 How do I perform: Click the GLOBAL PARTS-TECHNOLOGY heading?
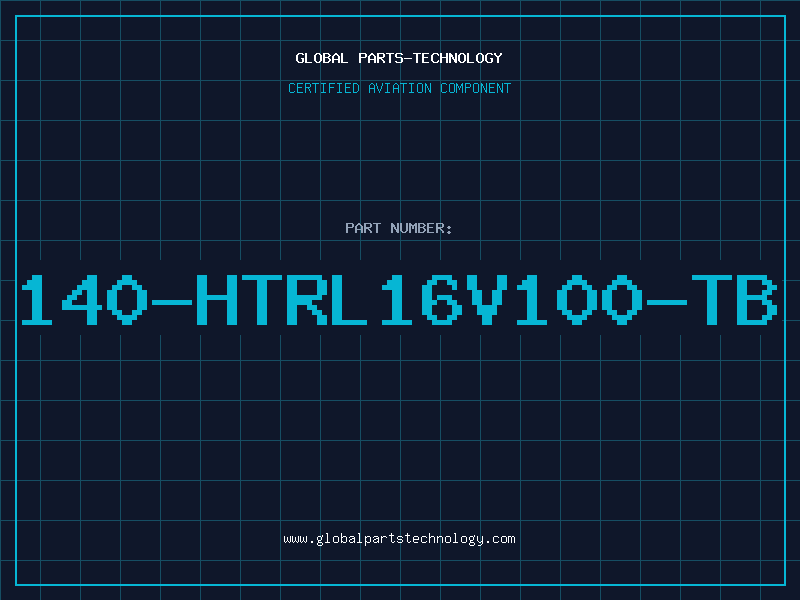(399, 58)
